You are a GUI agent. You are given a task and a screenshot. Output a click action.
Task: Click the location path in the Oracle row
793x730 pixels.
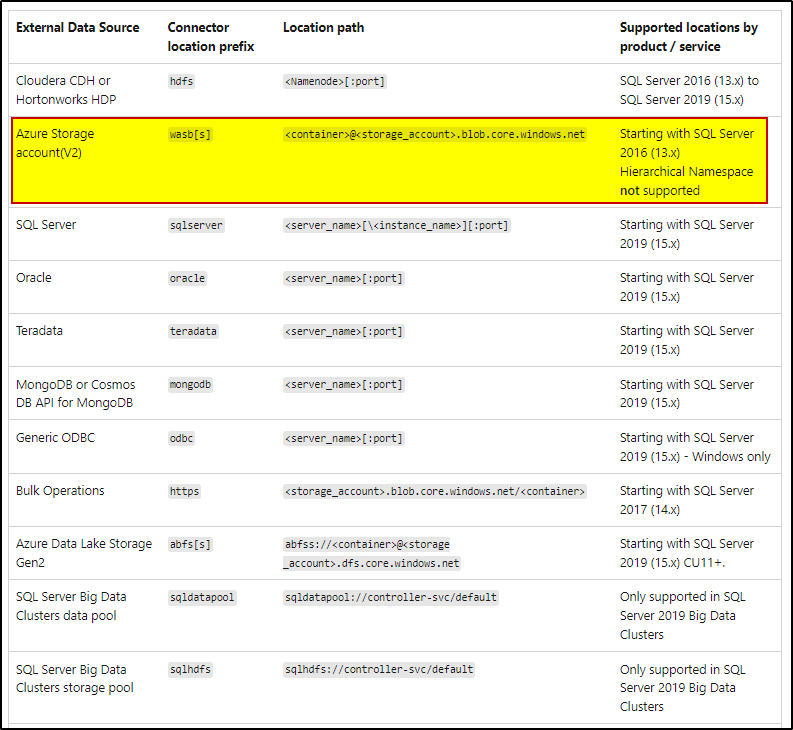point(343,278)
